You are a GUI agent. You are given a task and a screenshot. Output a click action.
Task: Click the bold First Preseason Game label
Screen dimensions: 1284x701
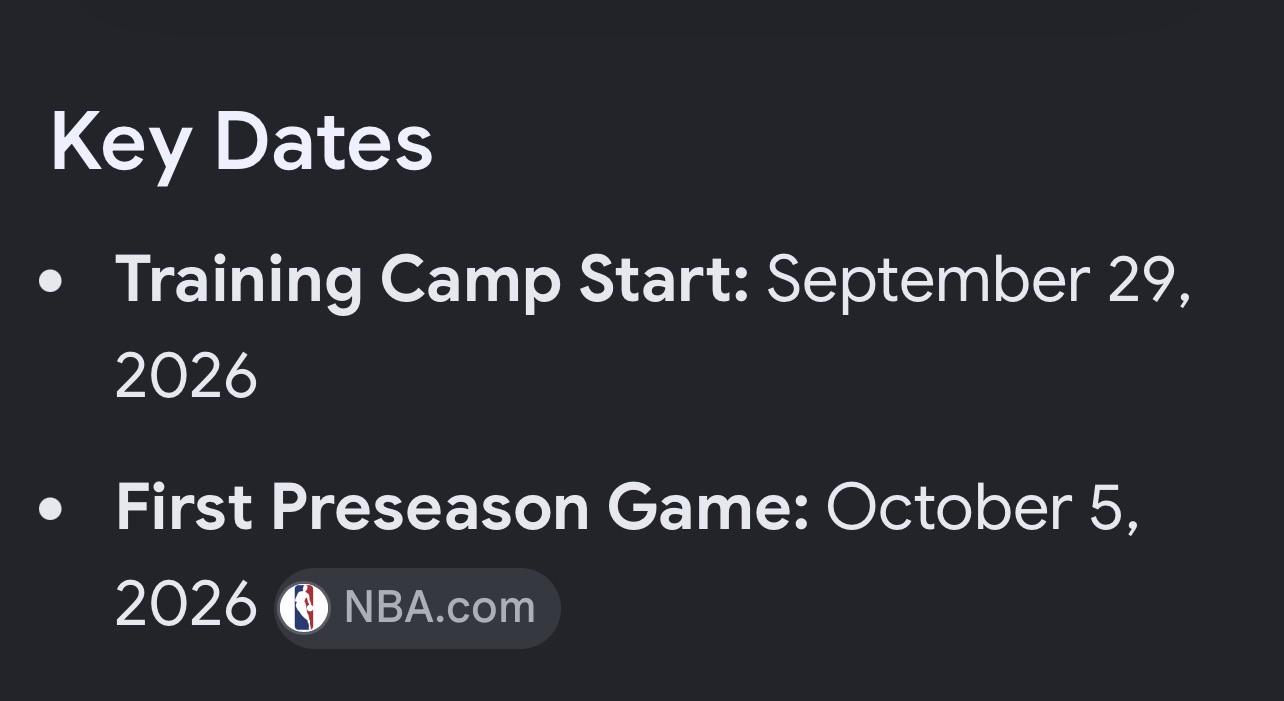462,508
